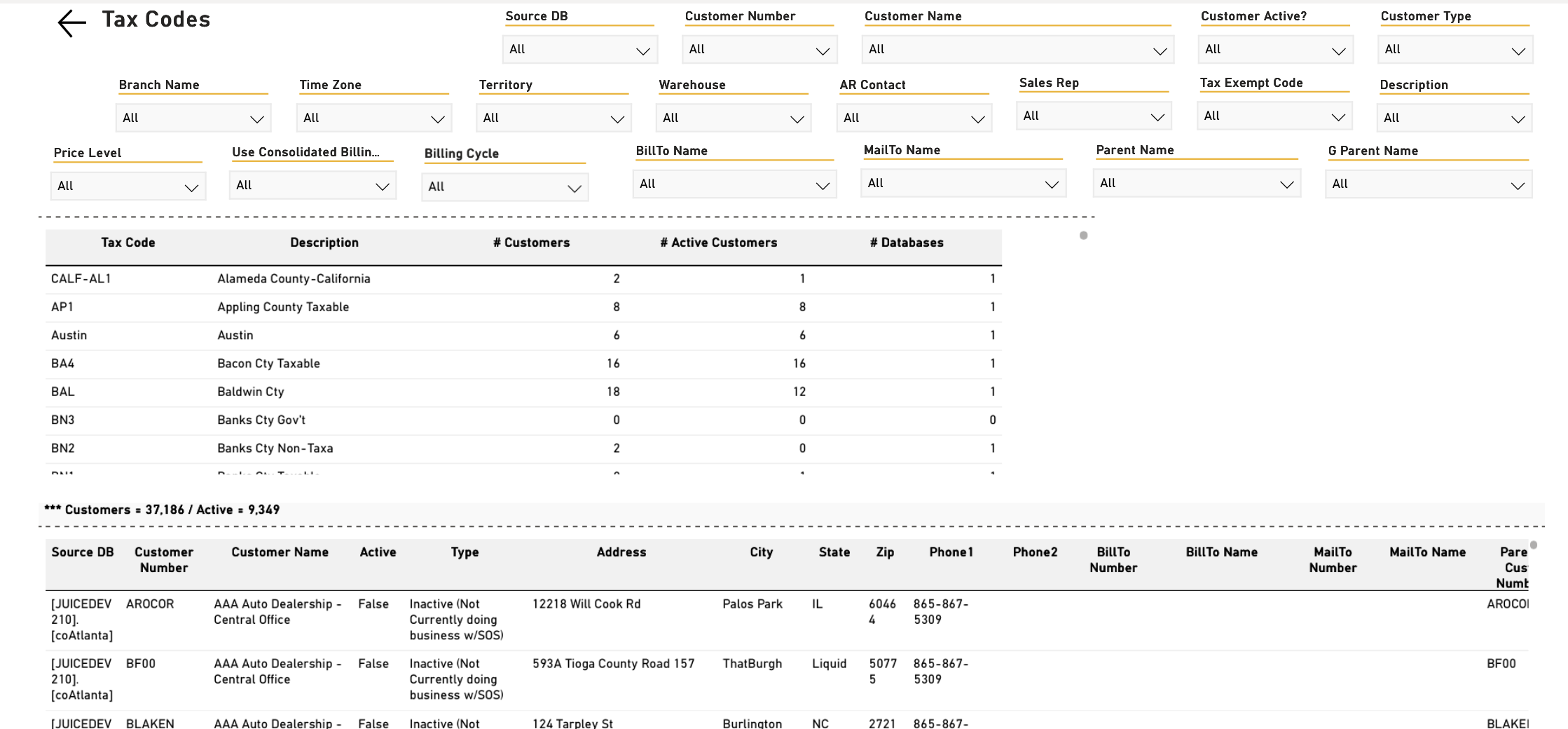Click the Austin tax code cell
The image size is (1568, 729).
click(69, 335)
